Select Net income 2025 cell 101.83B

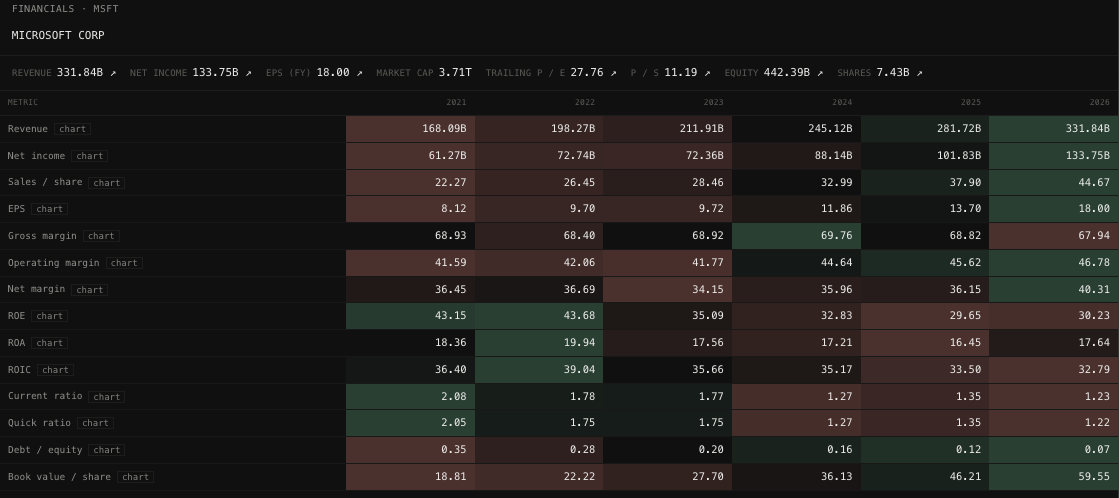click(x=925, y=156)
